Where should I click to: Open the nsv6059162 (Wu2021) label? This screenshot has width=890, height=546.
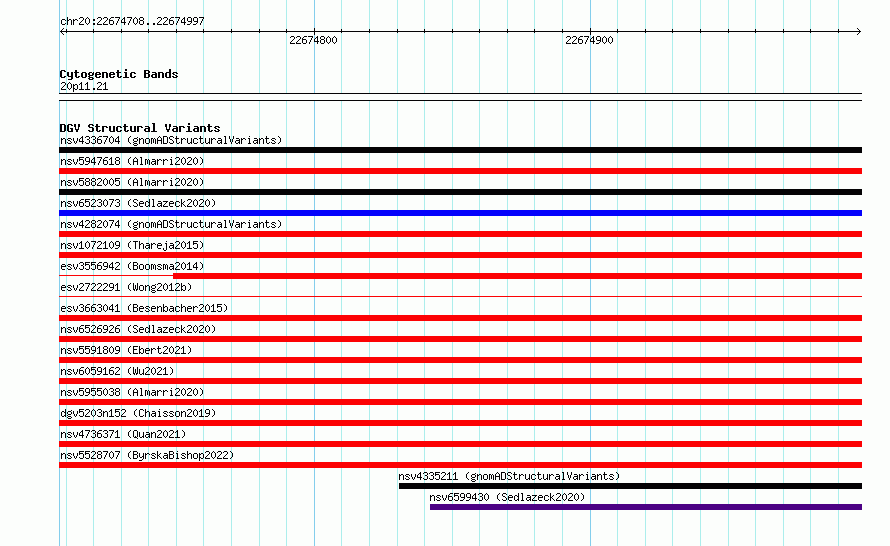point(117,371)
